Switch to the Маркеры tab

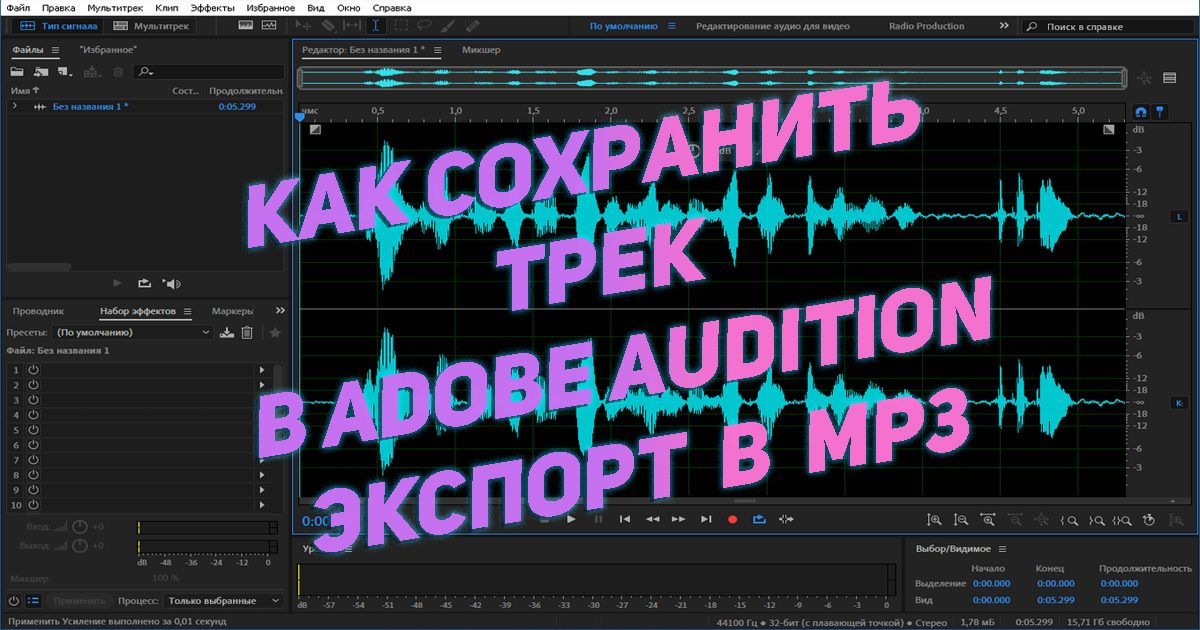233,311
